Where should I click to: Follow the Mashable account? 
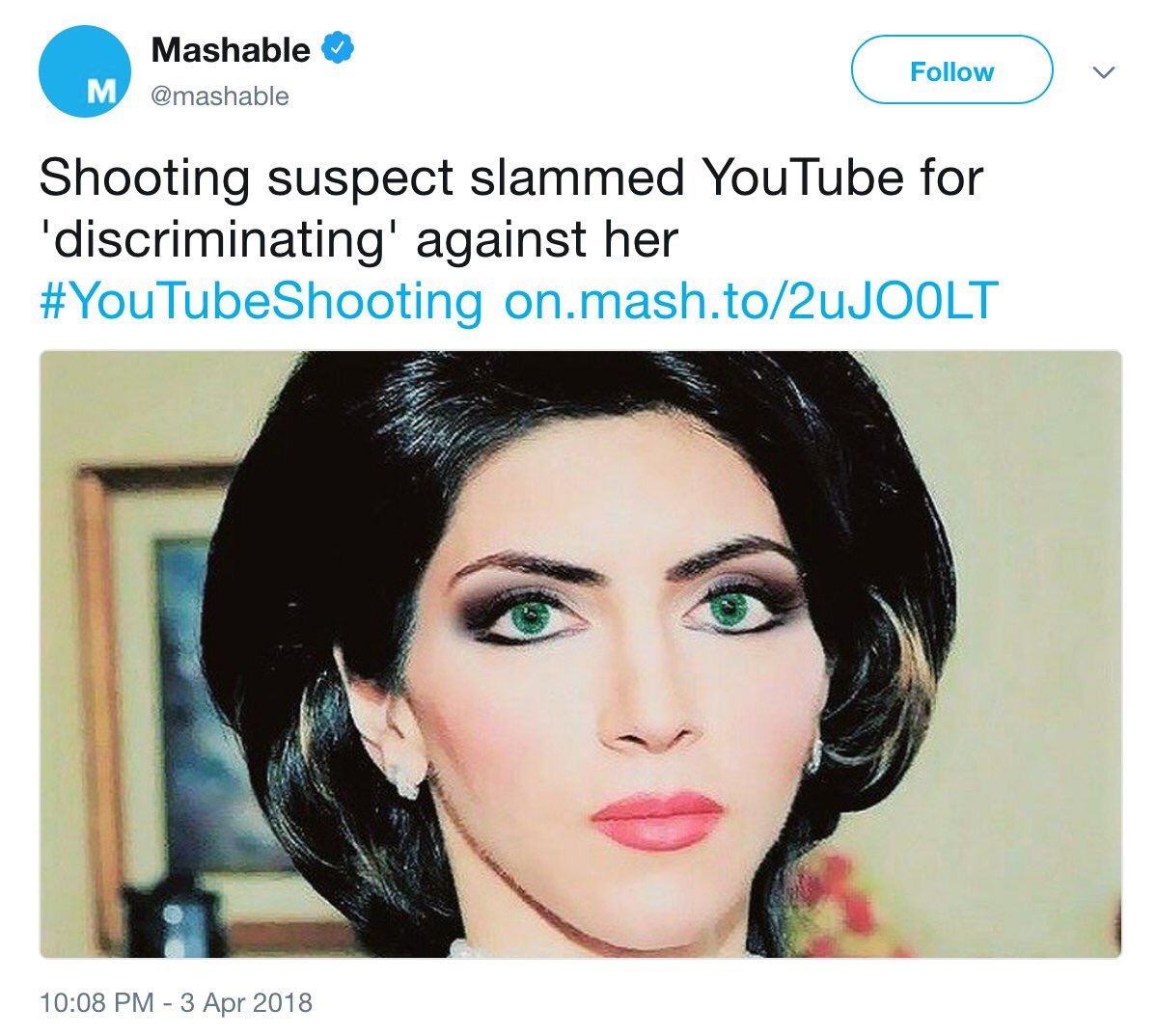951,70
